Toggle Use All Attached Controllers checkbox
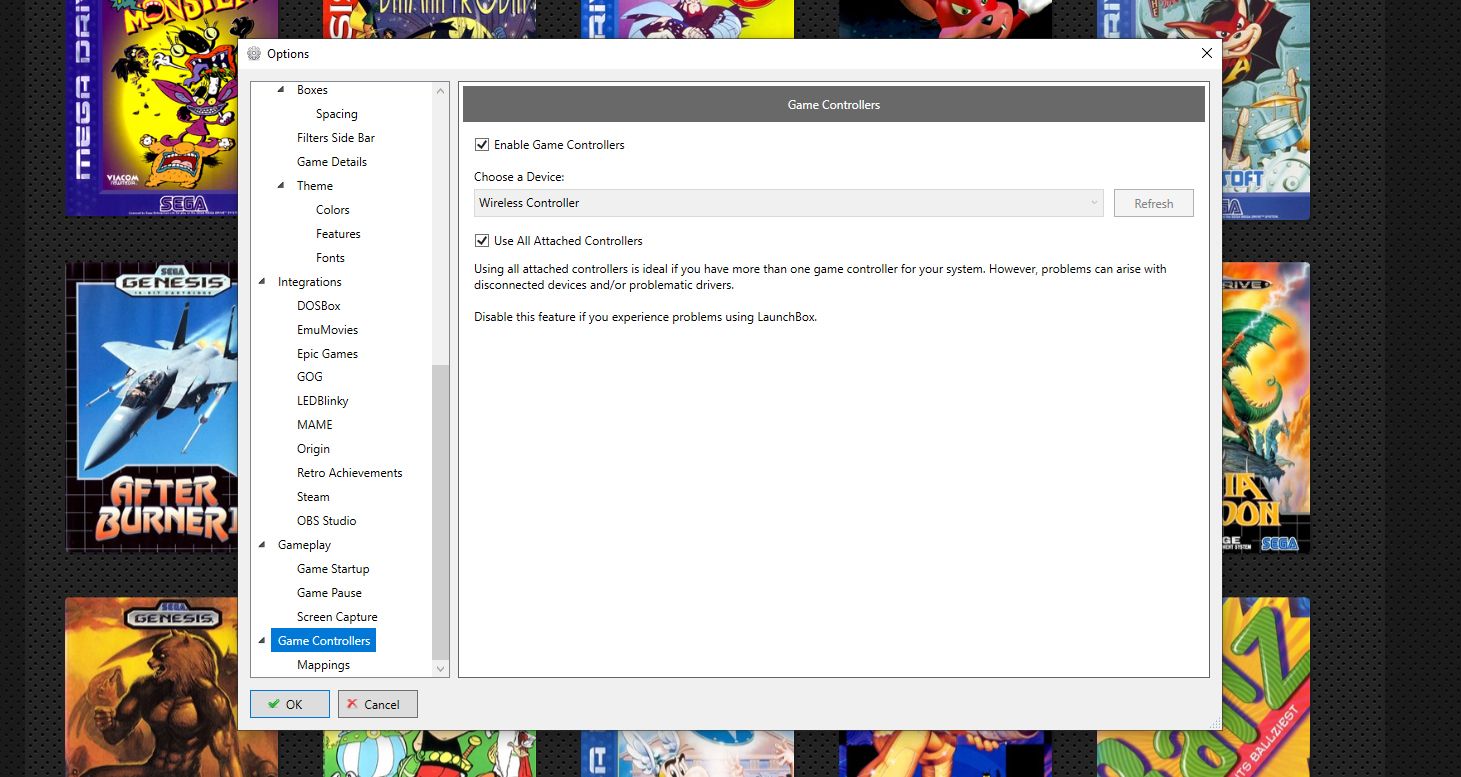 pos(483,241)
